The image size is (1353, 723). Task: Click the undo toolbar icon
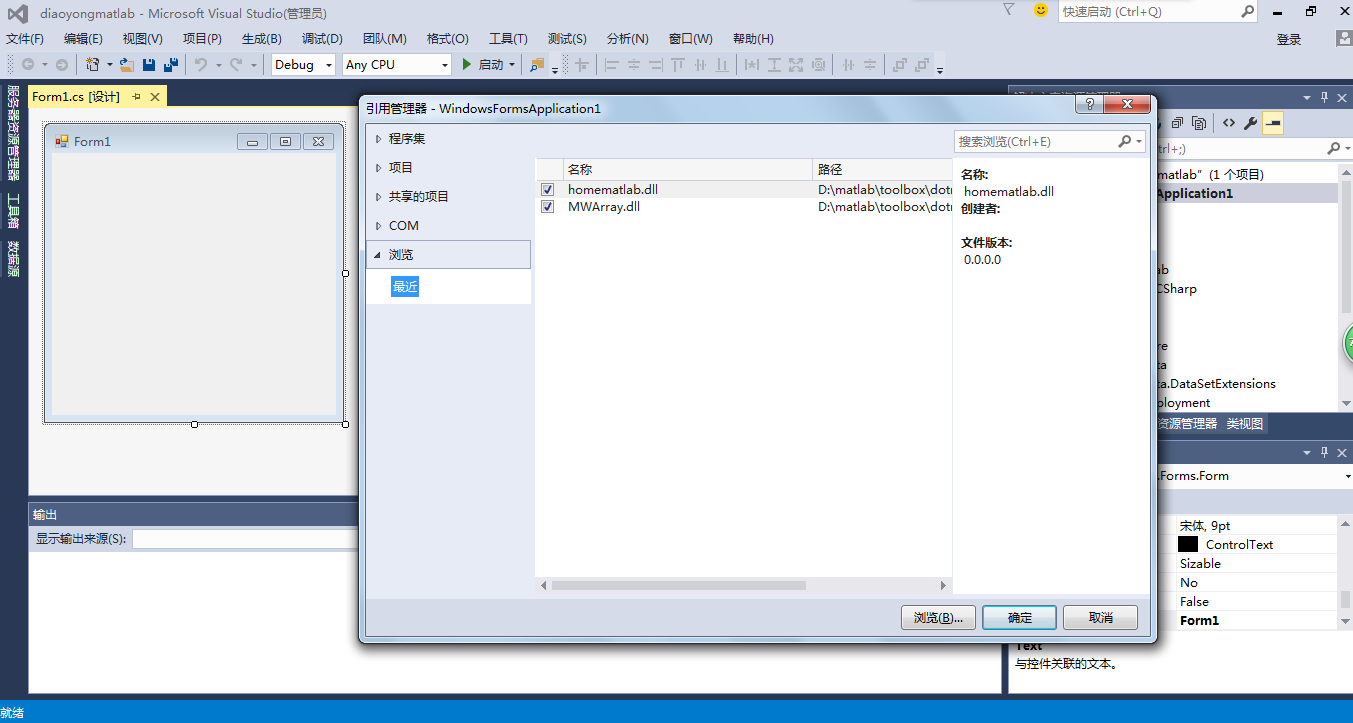[x=201, y=65]
